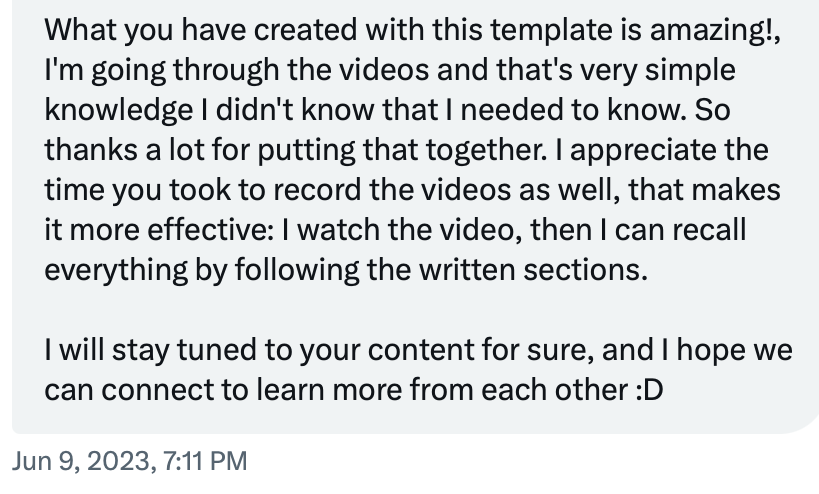Click the word "knowledge" in the message bubble
Screen dimensions: 819x494
(x=119, y=110)
